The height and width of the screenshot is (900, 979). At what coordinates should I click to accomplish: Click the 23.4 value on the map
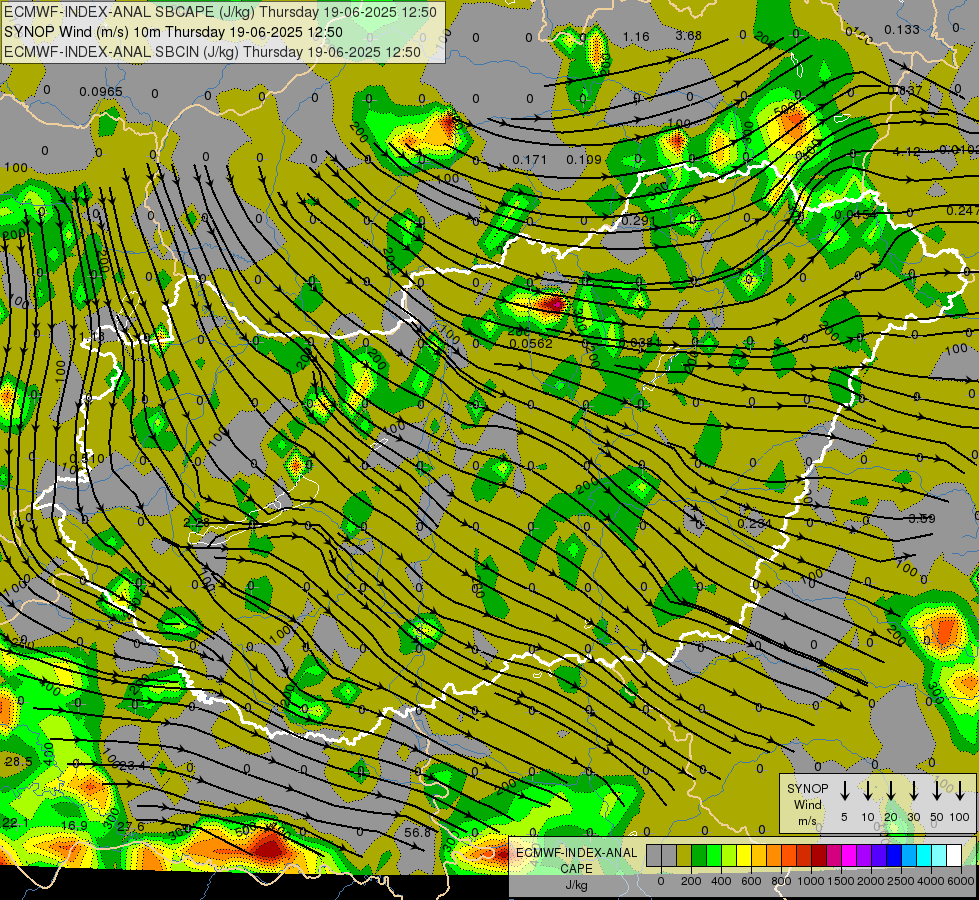pos(132,766)
